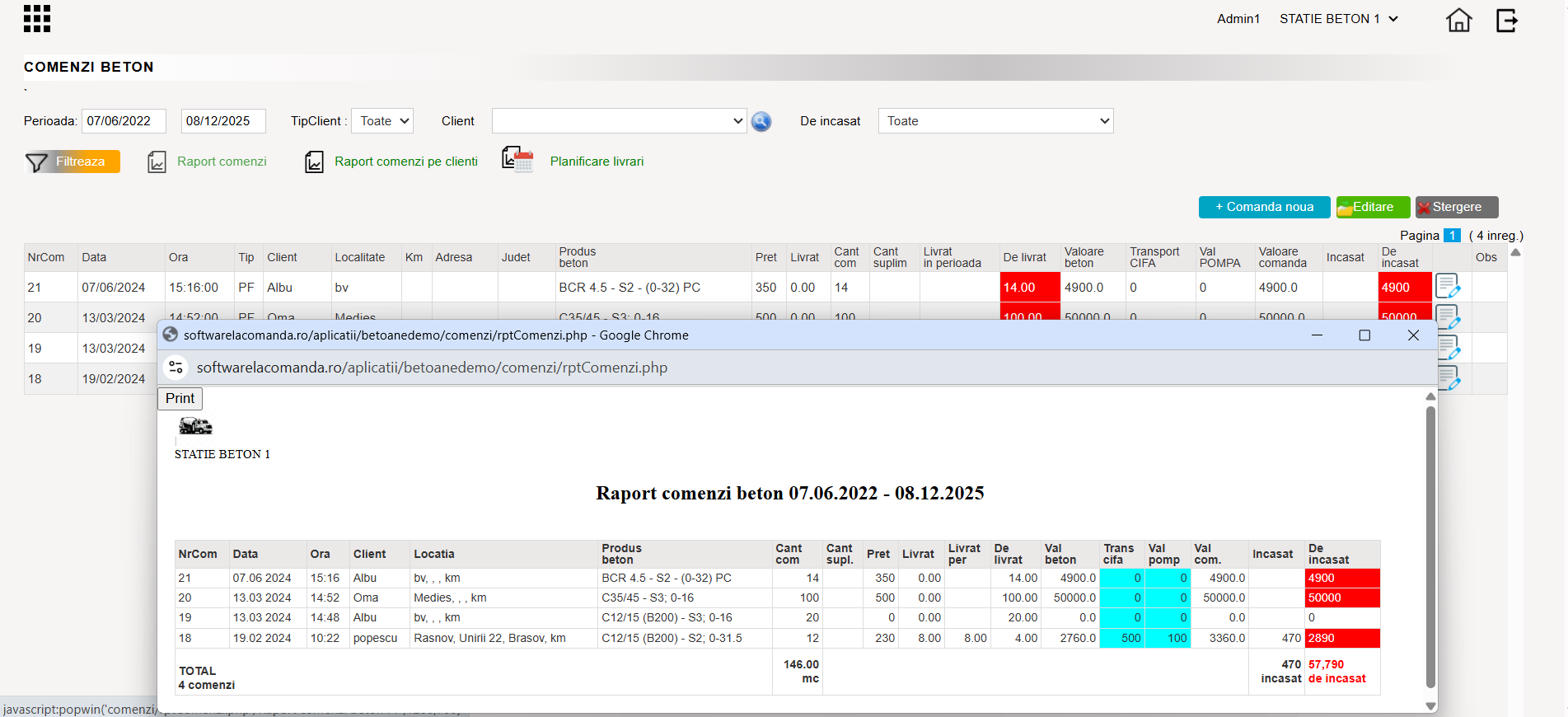Screen dimensions: 1568x717
Task: Open the edit note icon for order 21
Action: 1448,287
